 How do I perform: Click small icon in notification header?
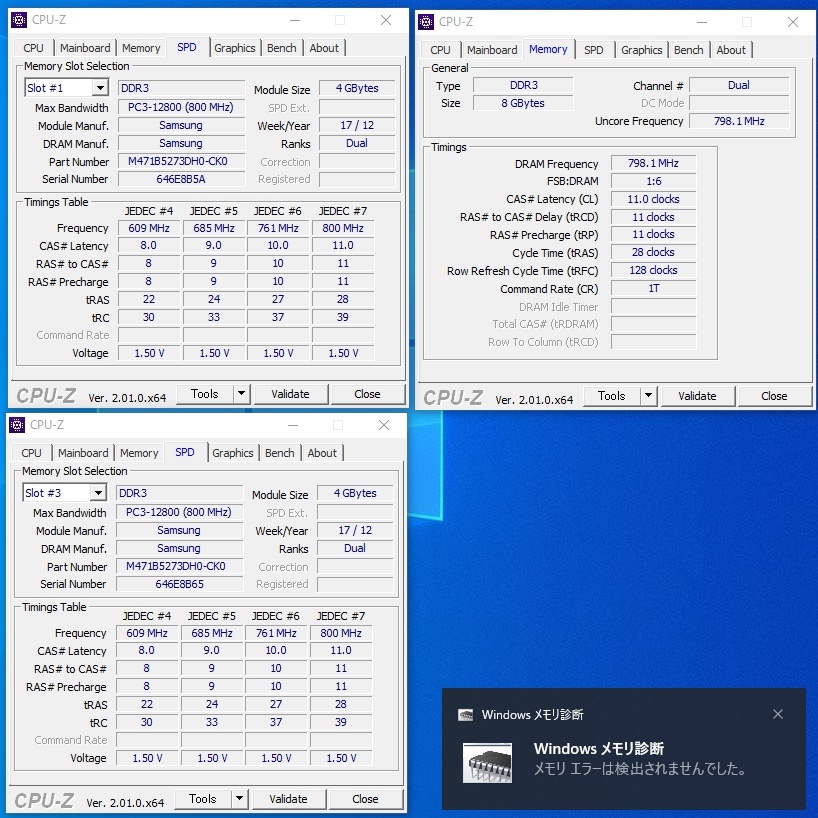click(x=465, y=715)
